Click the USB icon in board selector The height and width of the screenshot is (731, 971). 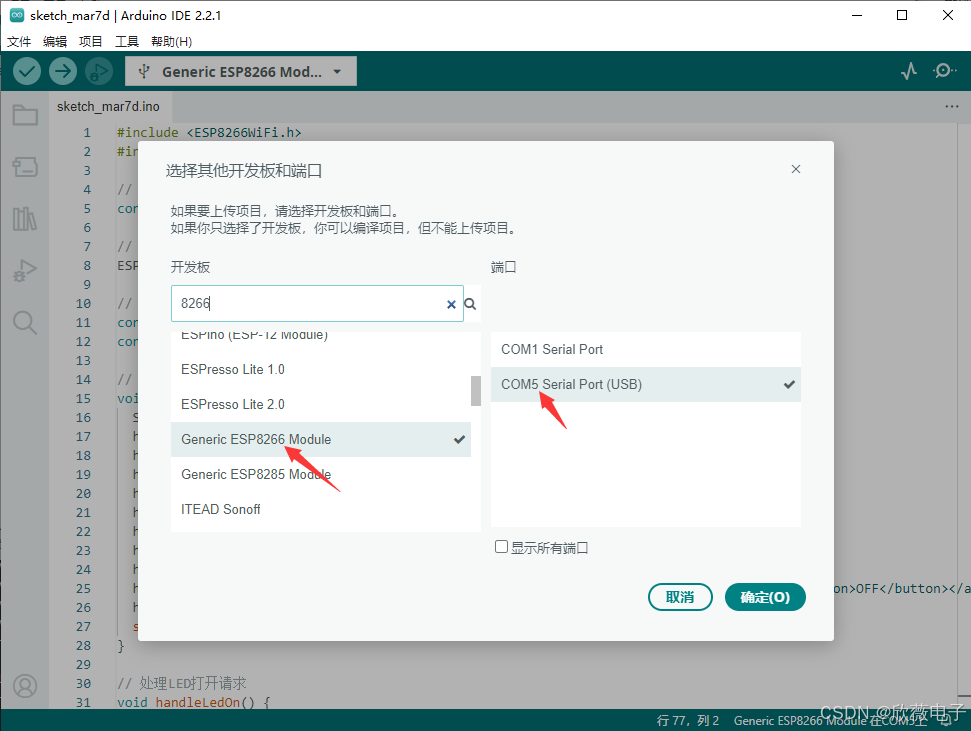[144, 71]
